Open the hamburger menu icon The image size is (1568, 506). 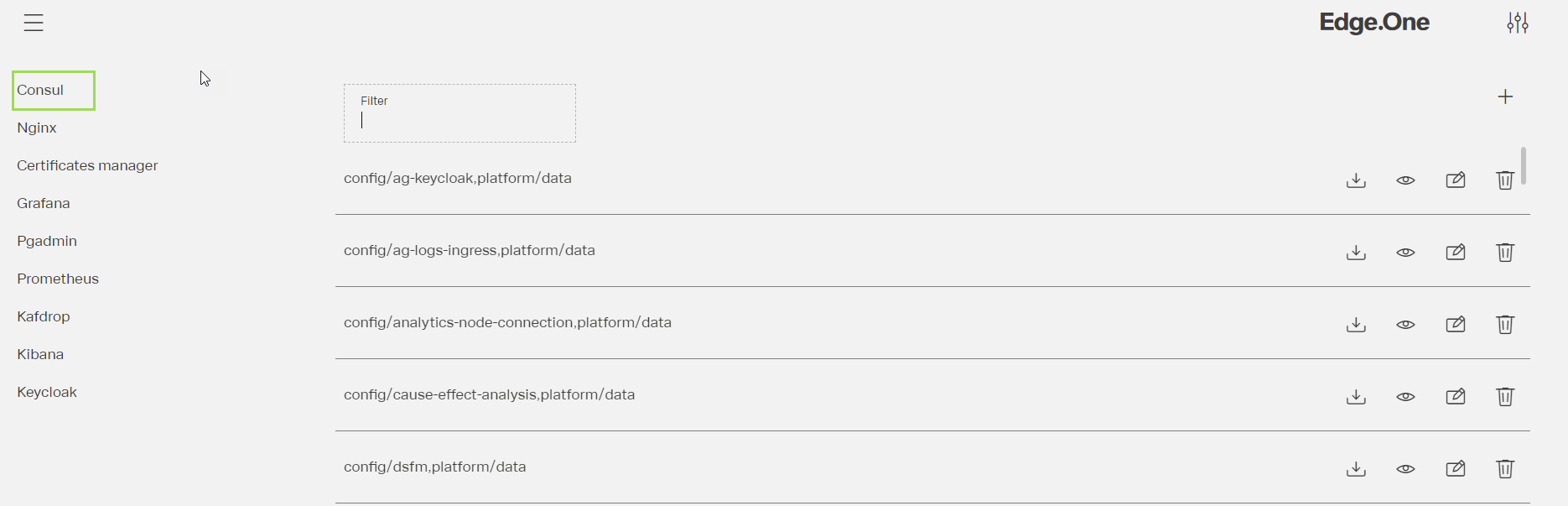(x=34, y=23)
